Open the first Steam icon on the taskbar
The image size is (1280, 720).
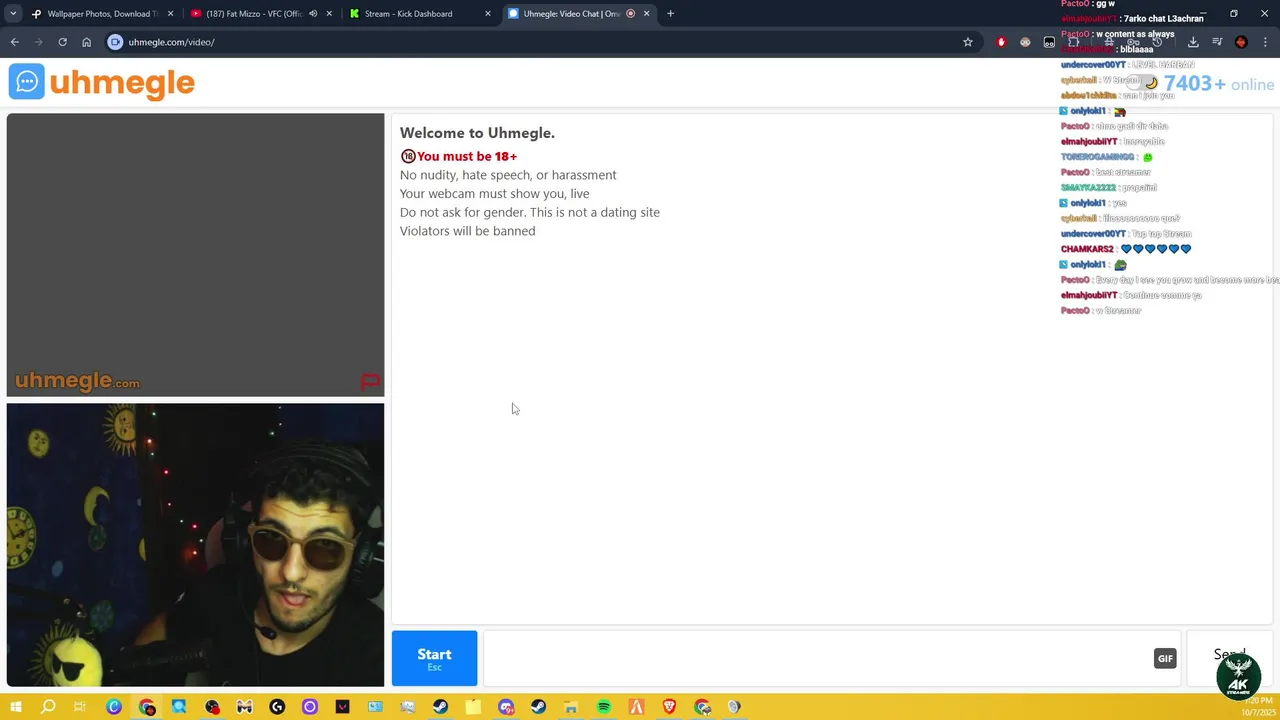click(440, 707)
